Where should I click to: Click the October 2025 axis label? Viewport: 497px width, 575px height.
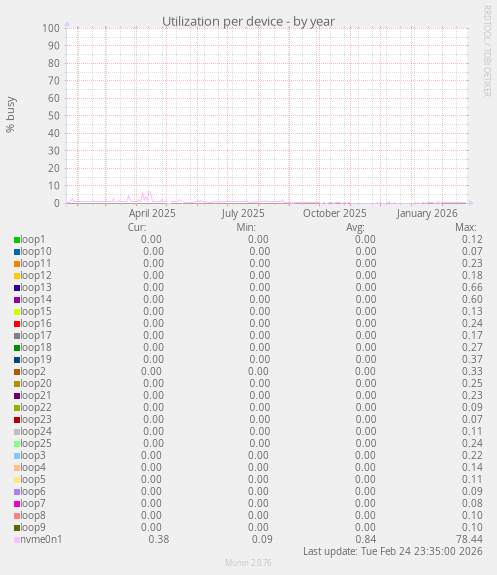tap(335, 213)
